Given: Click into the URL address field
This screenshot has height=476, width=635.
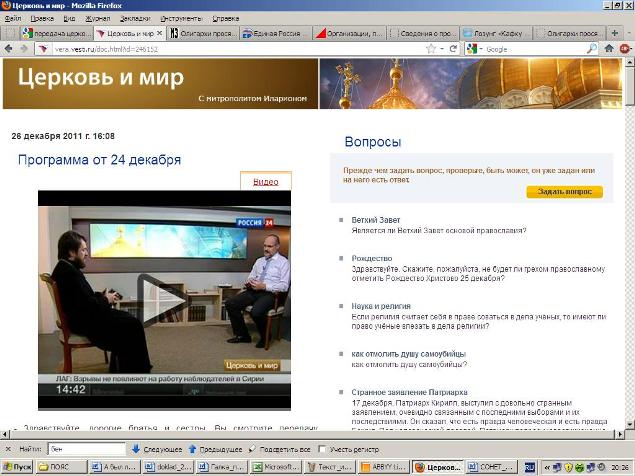Looking at the screenshot, I should pyautogui.click(x=239, y=49).
